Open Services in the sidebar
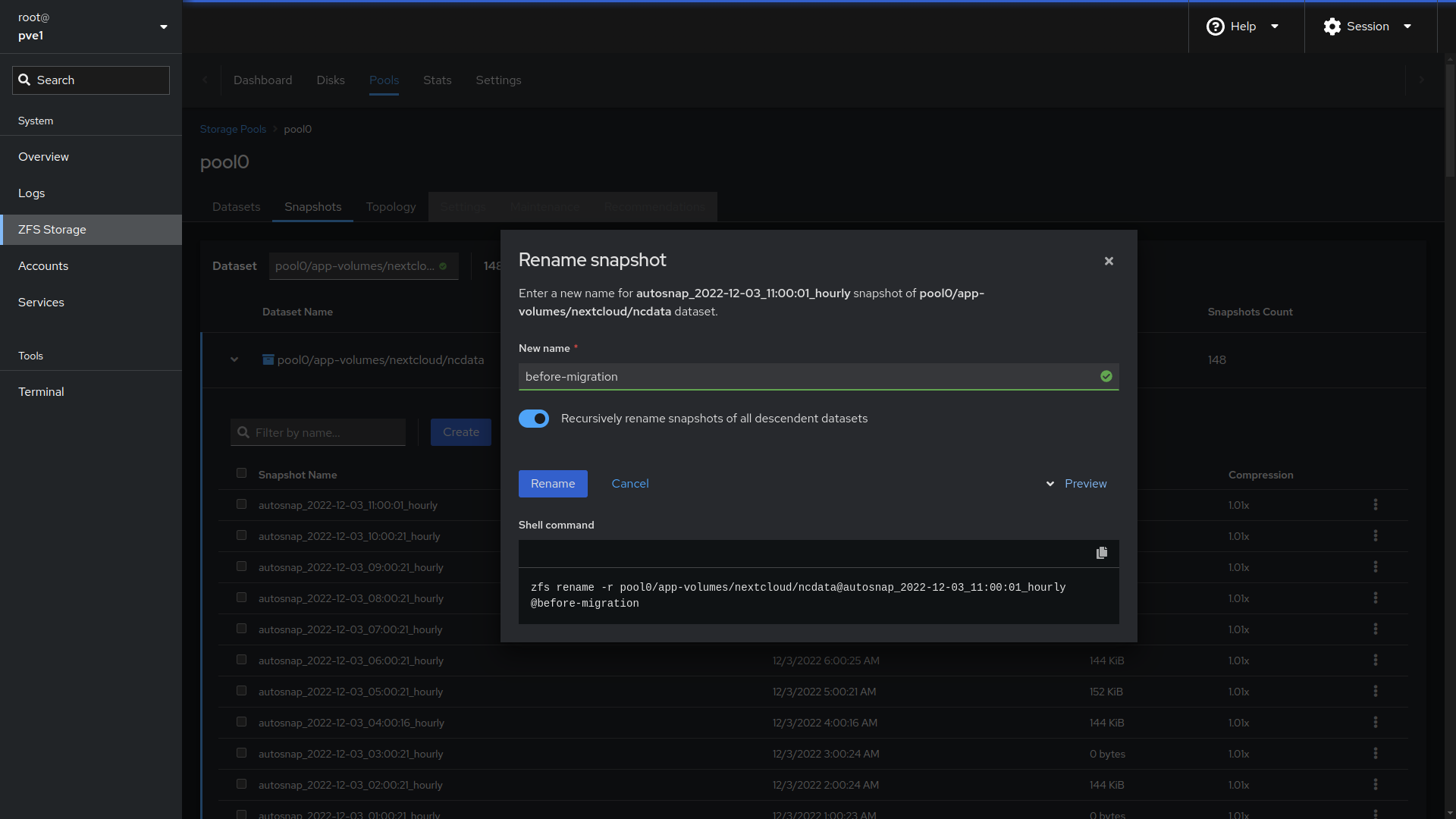Screen dimensions: 1456x819 point(91,303)
